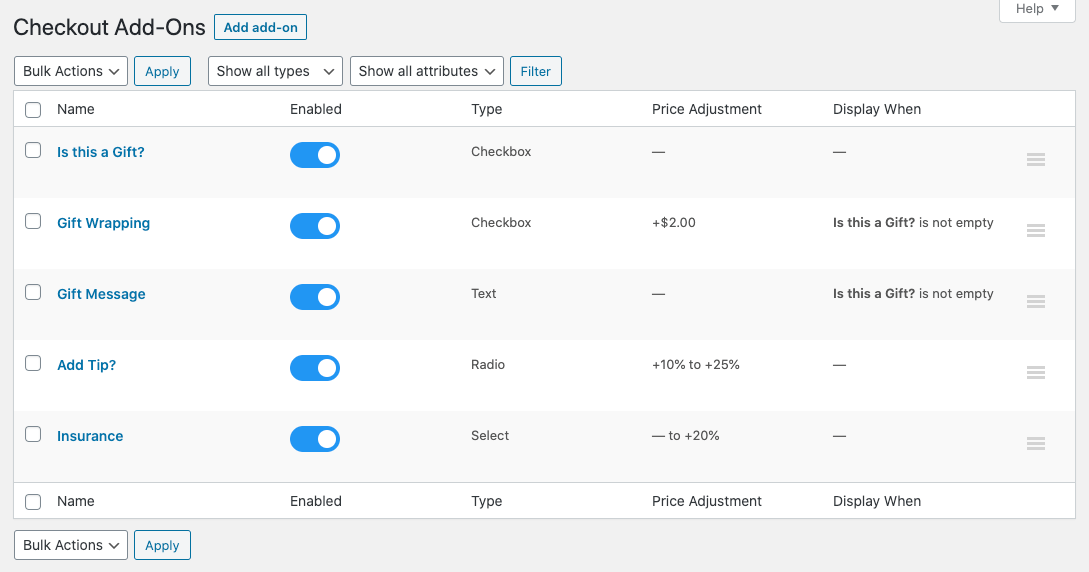The width and height of the screenshot is (1089, 572).
Task: Open the Gift Wrapping add-on link
Action: pos(103,223)
